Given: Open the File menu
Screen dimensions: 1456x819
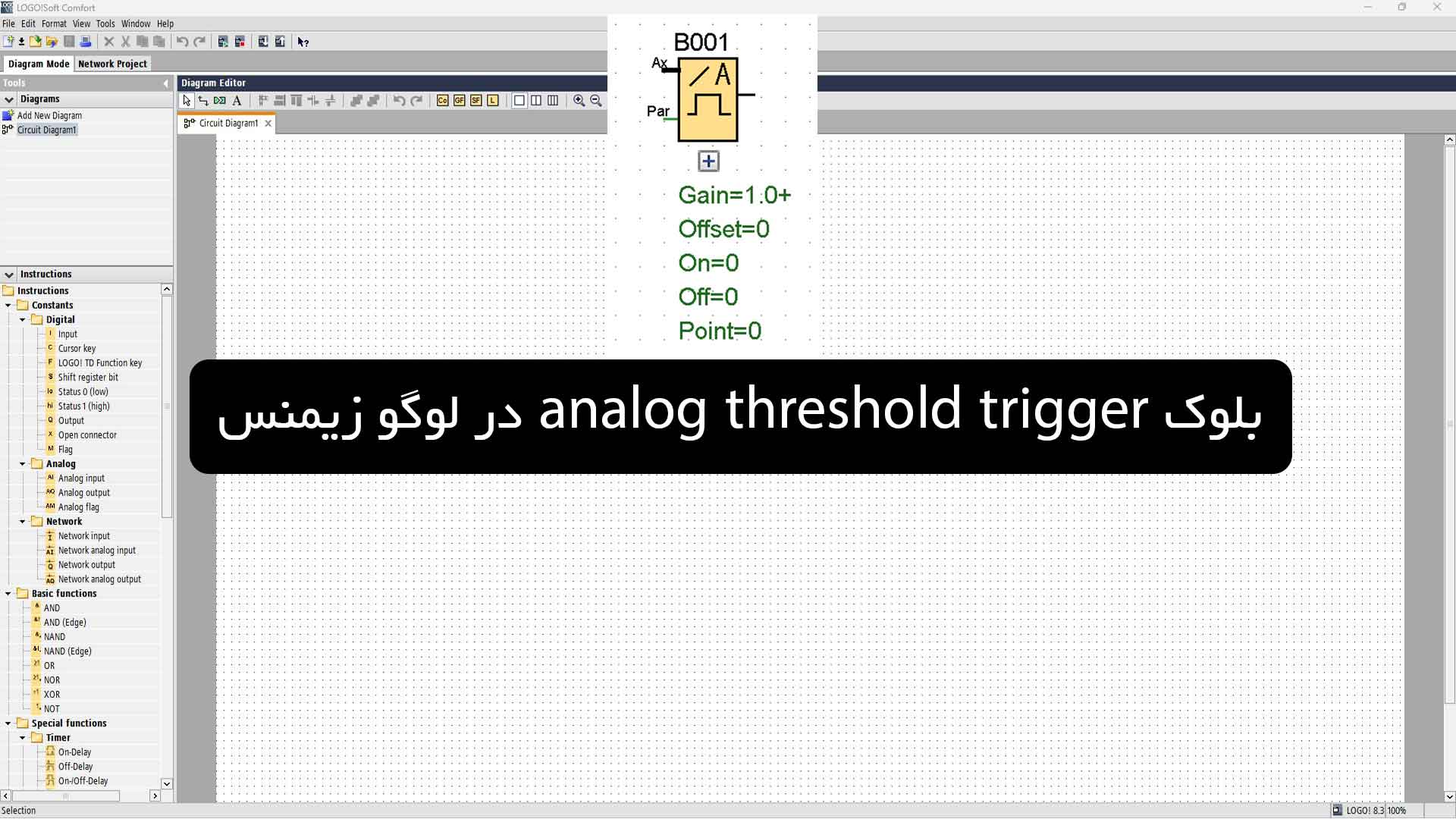Looking at the screenshot, I should click(9, 23).
